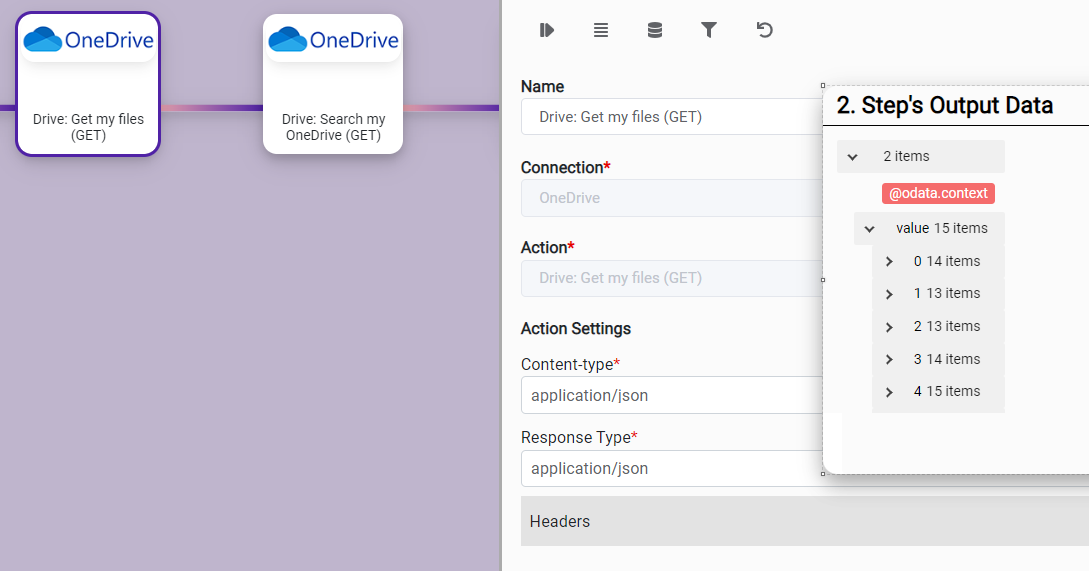The height and width of the screenshot is (571, 1089).
Task: Collapse the value 15 items node
Action: [x=869, y=229]
